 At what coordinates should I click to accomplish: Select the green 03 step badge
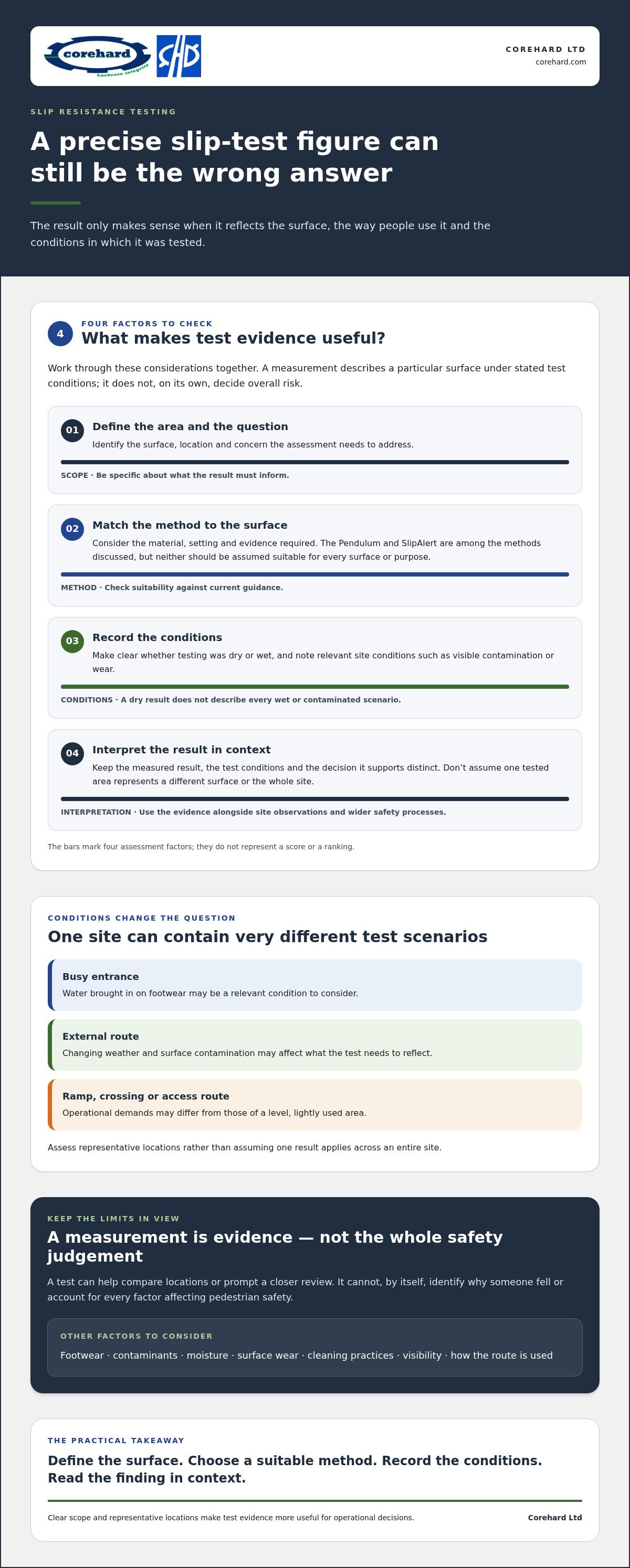(72, 641)
